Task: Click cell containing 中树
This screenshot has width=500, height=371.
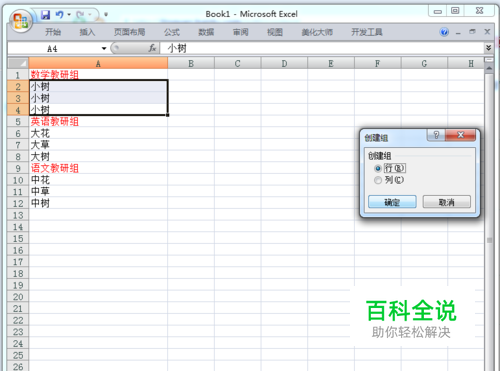Action: [x=98, y=203]
